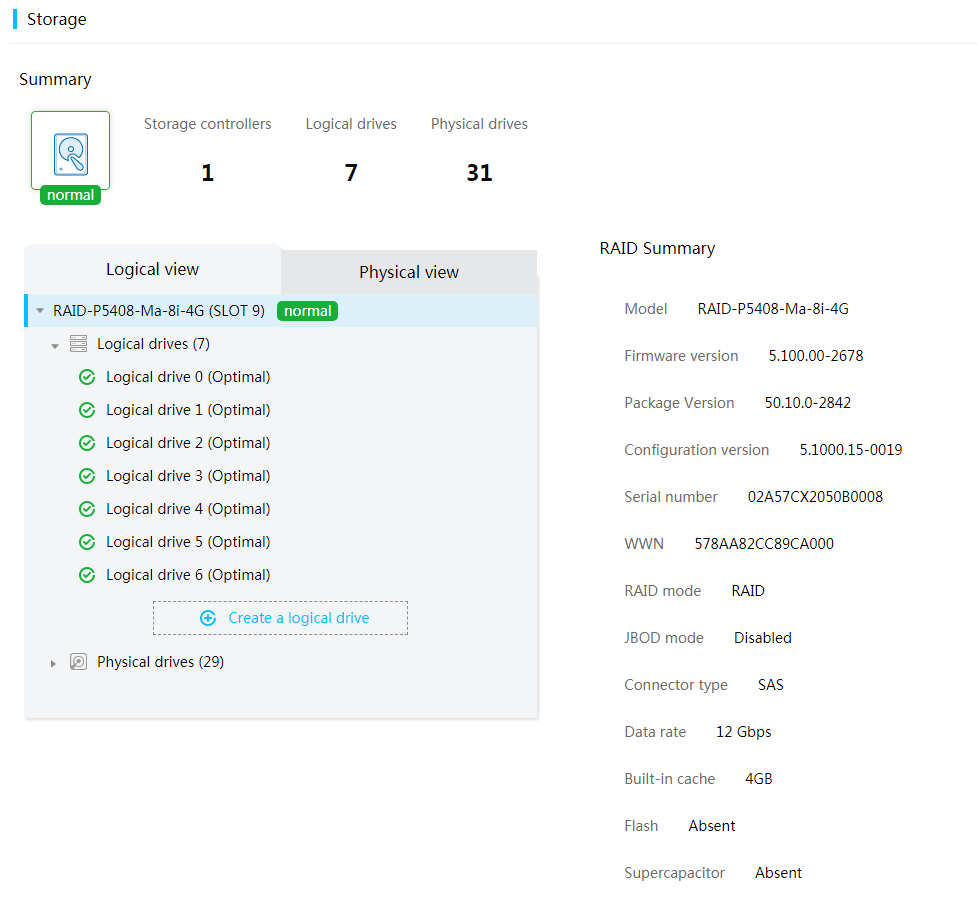Switch to the Physical view tab
977x923 pixels.
(x=409, y=272)
